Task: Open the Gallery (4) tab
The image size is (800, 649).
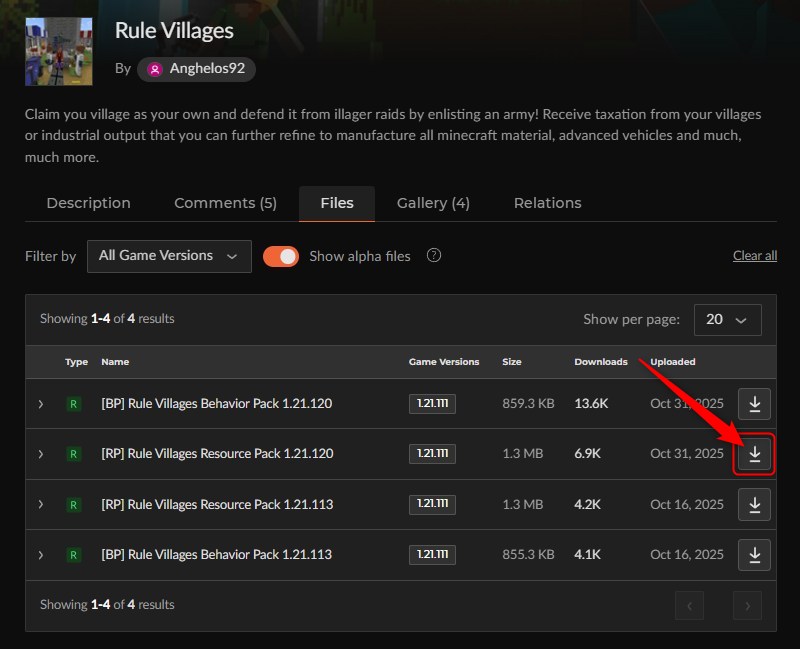Action: (433, 203)
